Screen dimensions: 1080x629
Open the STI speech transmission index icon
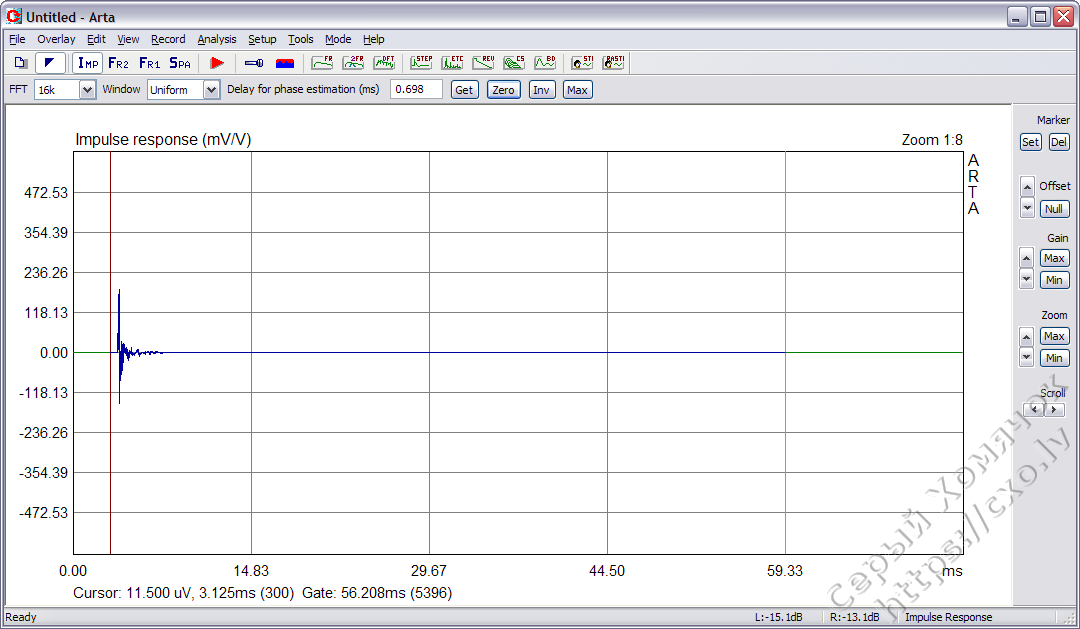(x=582, y=63)
